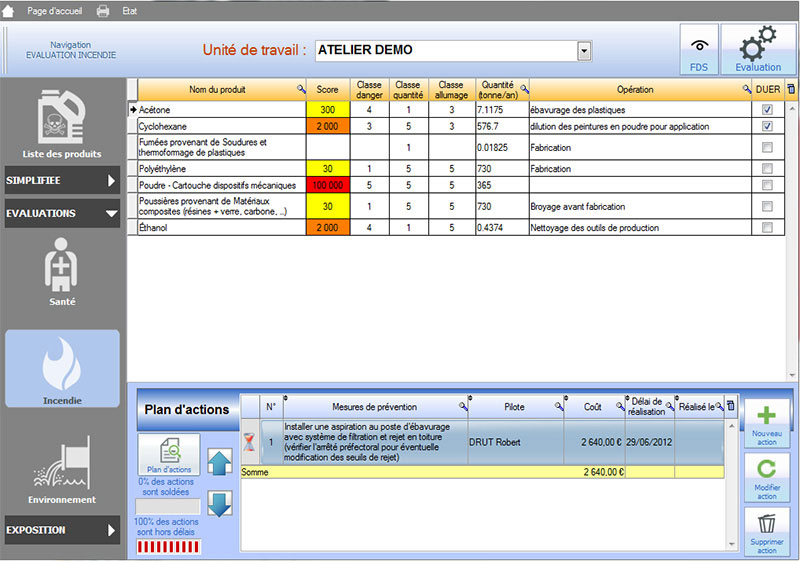Screen dimensions: 800x561
Task: Uncheck DUER checkbox for Acétone
Action: tap(767, 110)
